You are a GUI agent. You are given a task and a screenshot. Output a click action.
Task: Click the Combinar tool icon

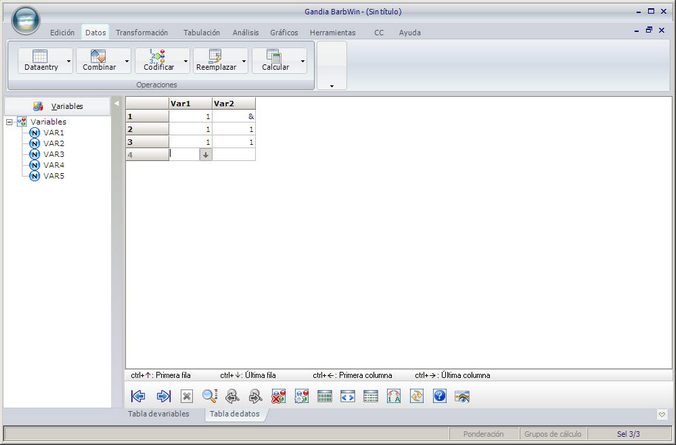click(98, 56)
